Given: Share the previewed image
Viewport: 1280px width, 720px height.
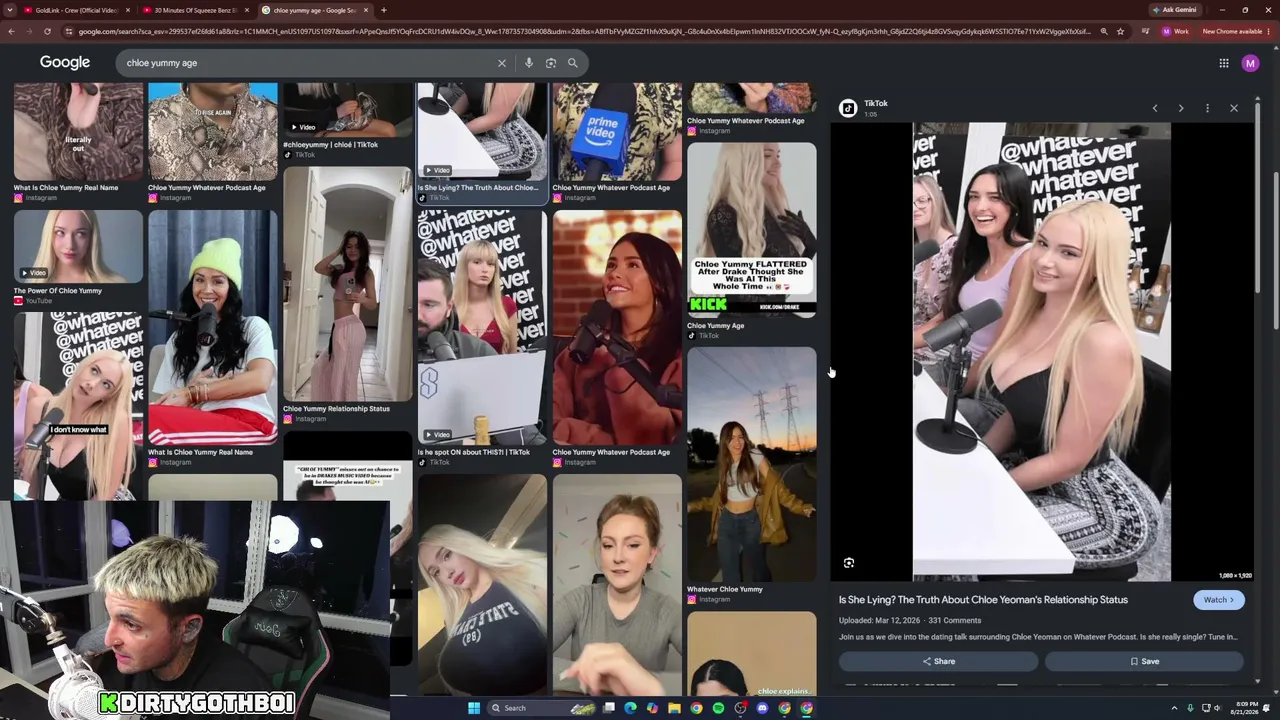Looking at the screenshot, I should pos(938,661).
